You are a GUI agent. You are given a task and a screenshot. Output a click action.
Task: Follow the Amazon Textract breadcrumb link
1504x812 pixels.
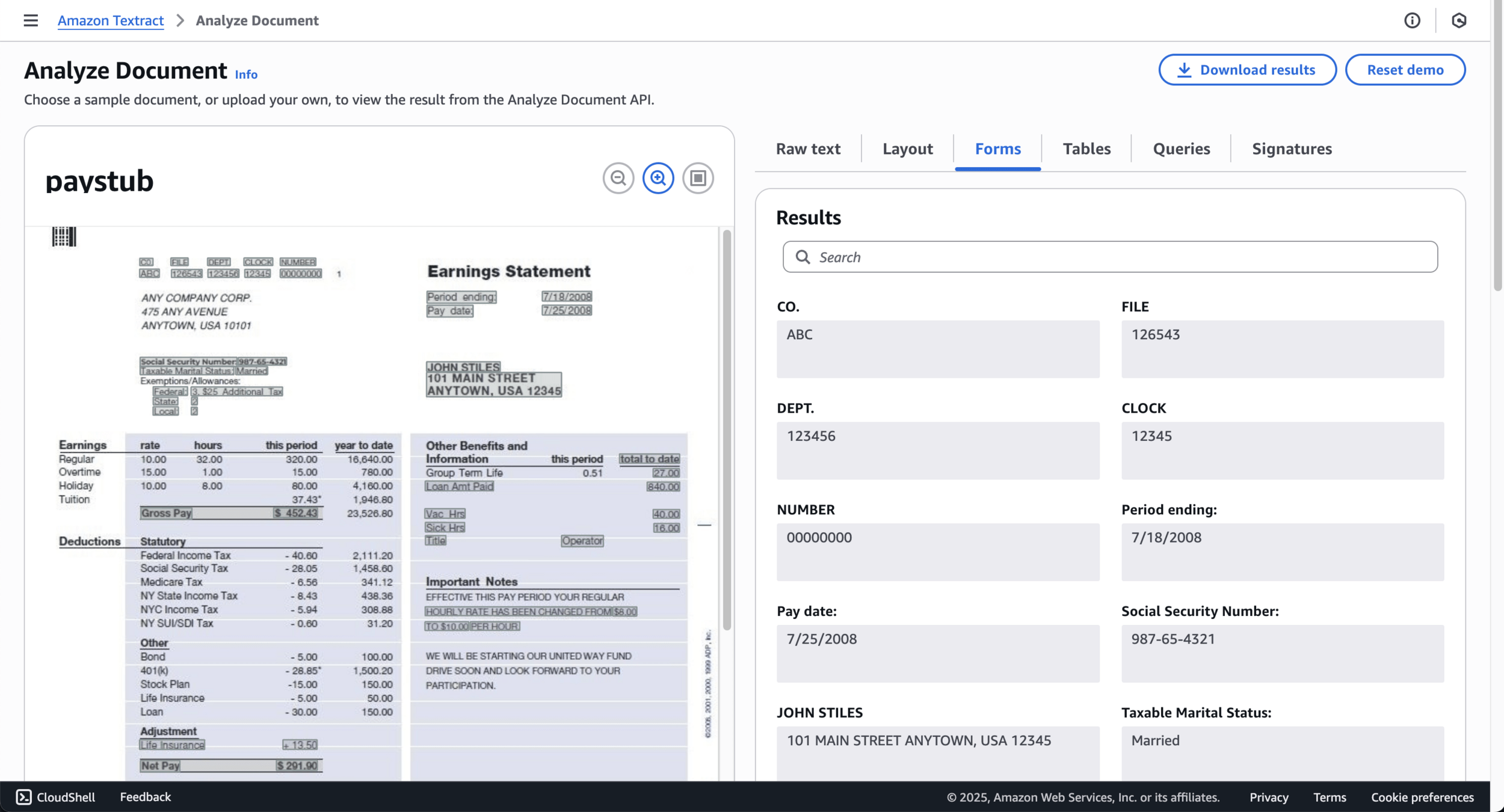pos(111,20)
